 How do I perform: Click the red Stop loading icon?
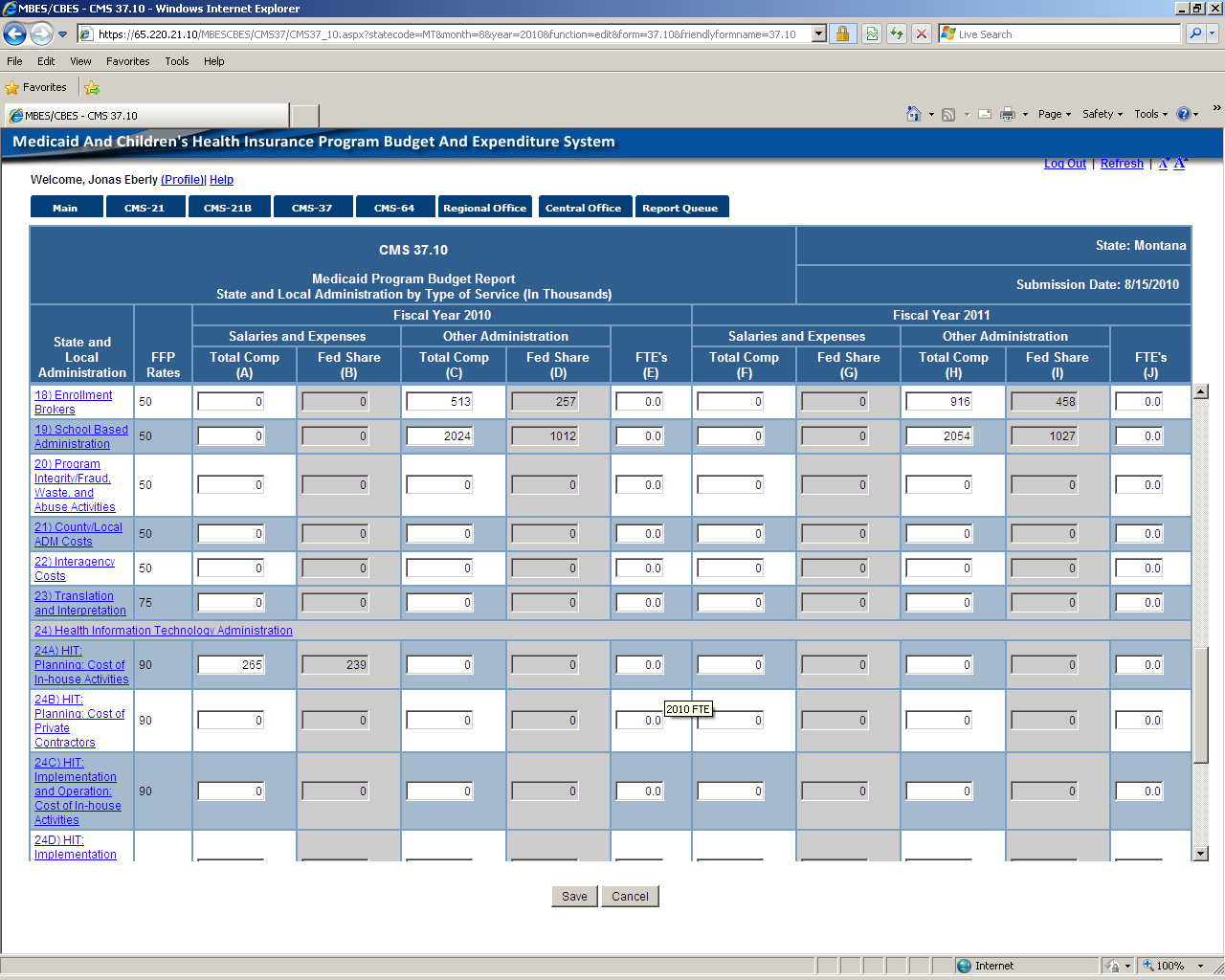point(921,34)
